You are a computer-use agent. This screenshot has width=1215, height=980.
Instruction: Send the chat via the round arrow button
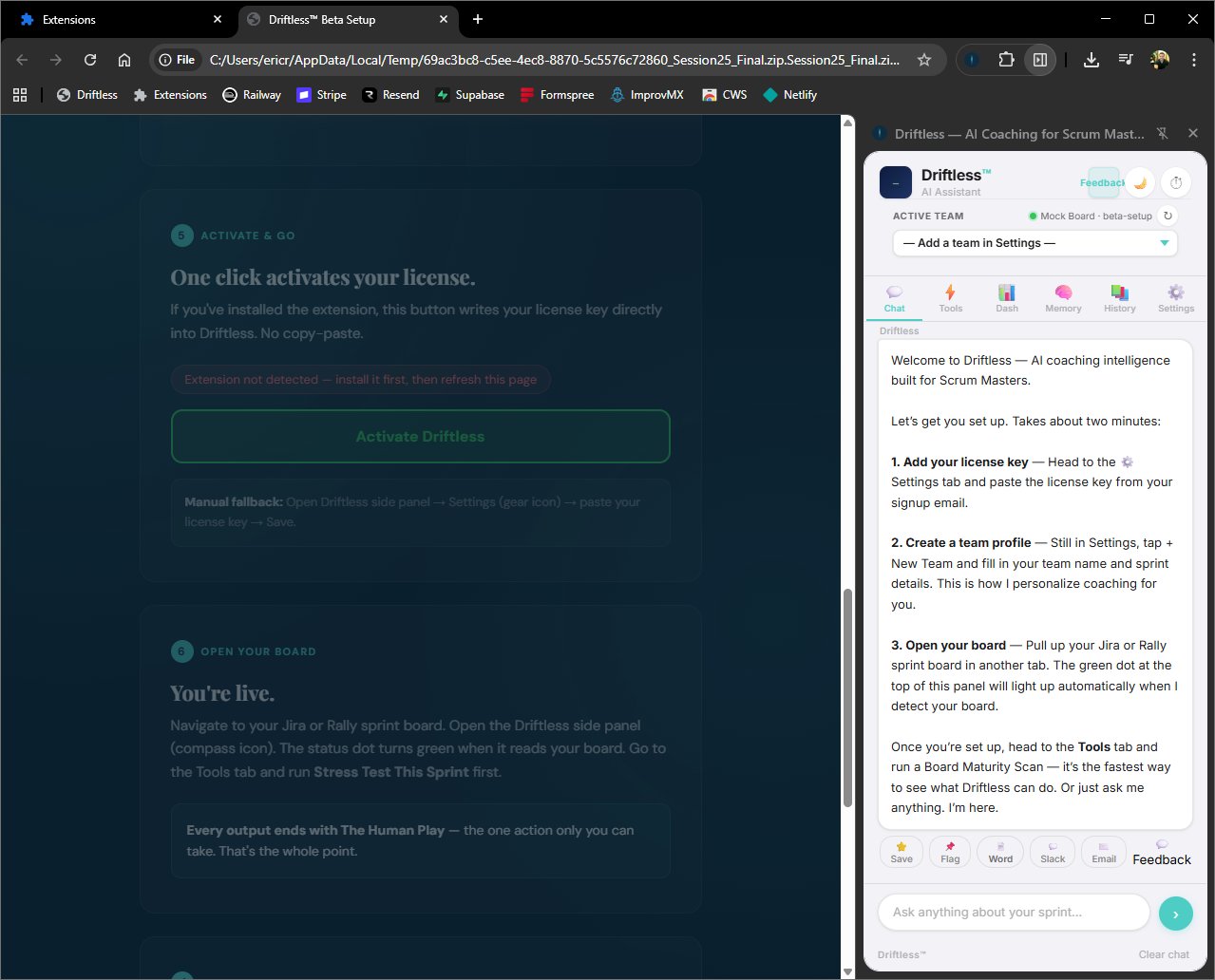coord(1175,914)
